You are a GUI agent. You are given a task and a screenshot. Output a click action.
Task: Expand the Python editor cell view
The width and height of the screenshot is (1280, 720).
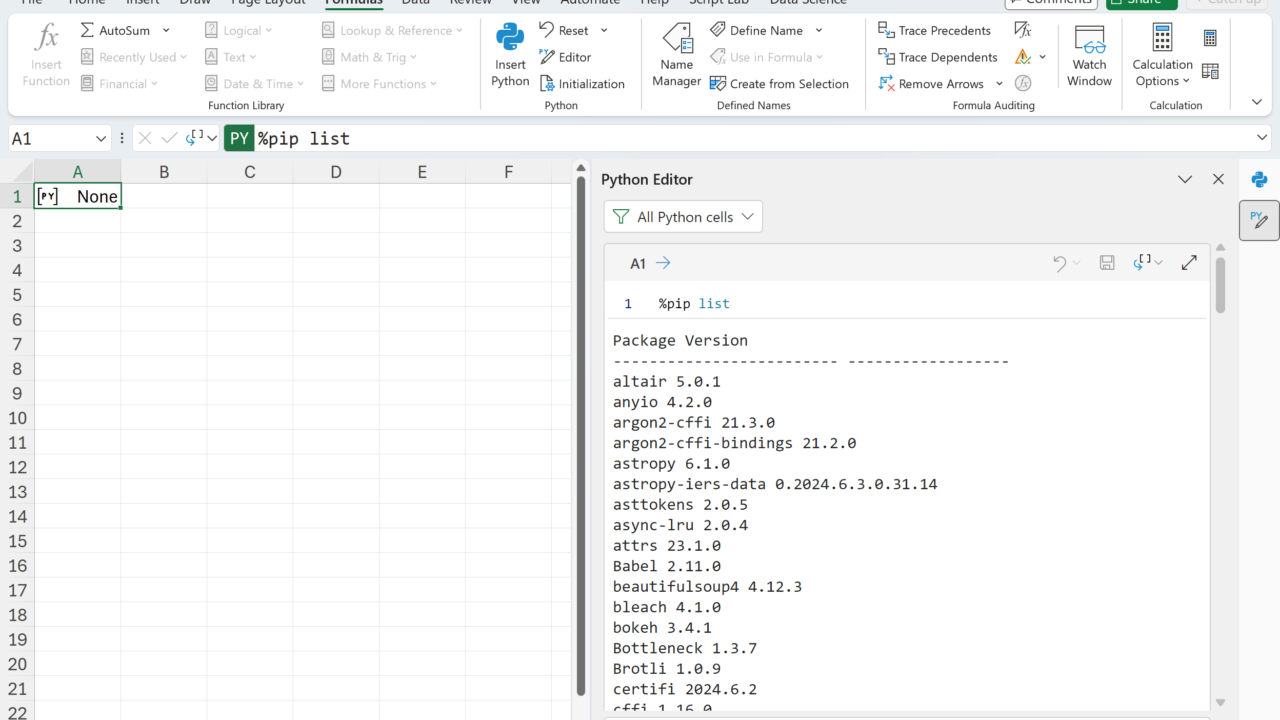click(x=1189, y=263)
